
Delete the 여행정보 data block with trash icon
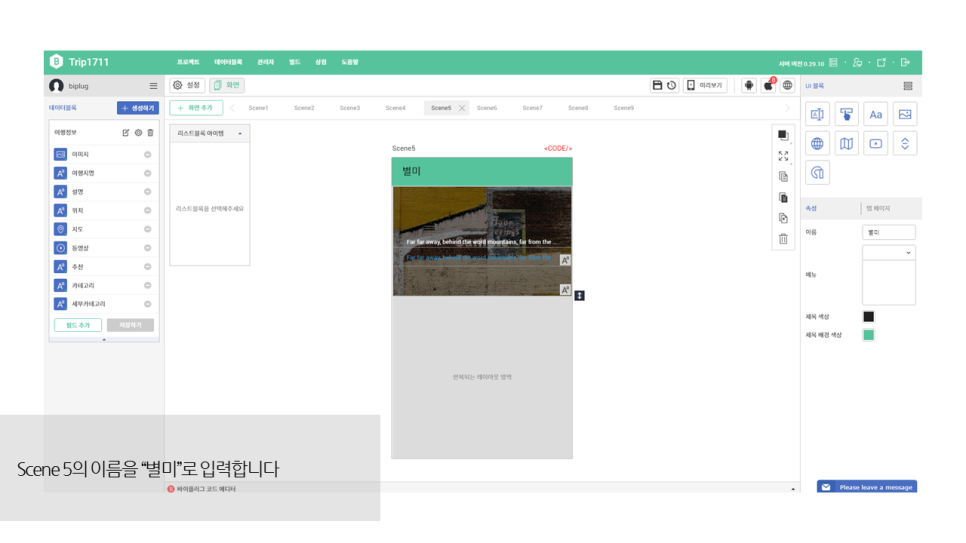click(x=150, y=133)
